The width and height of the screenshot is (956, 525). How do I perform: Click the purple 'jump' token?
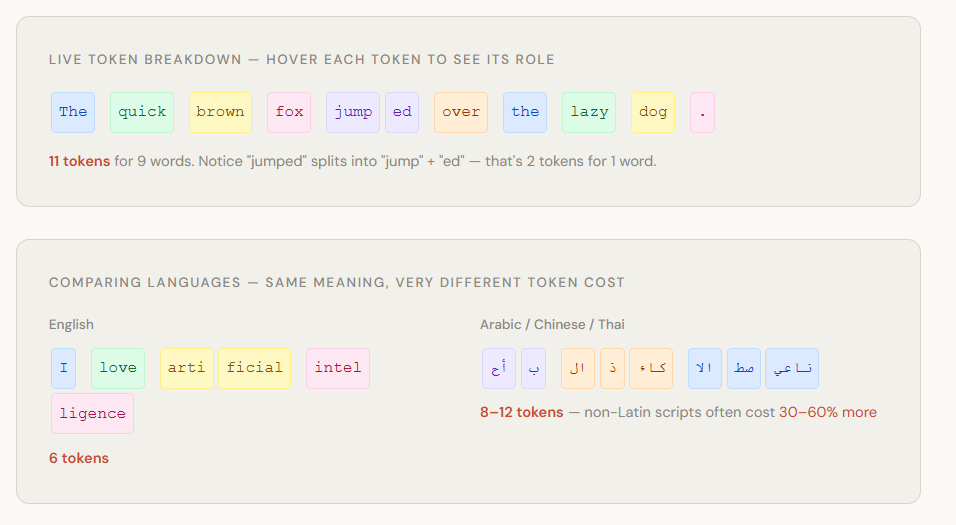click(353, 112)
